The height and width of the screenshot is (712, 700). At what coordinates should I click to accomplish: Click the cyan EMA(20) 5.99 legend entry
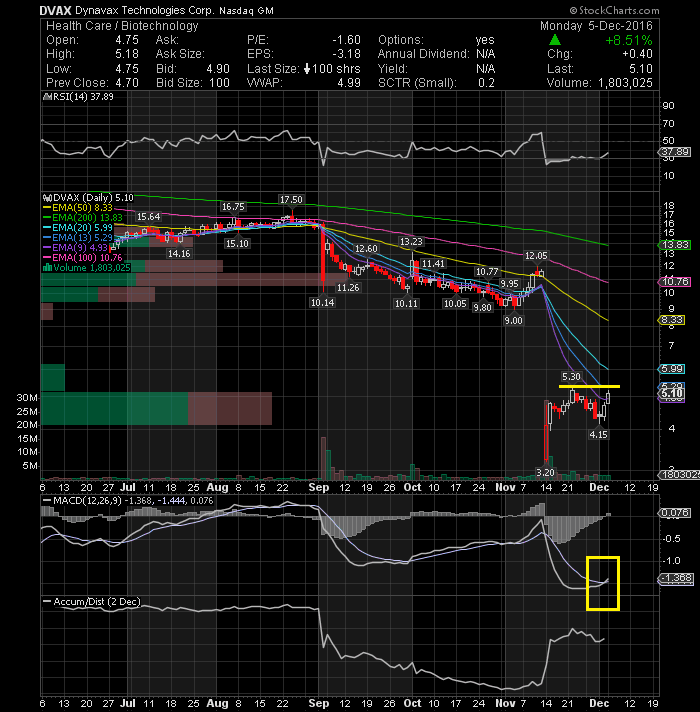click(x=78, y=227)
